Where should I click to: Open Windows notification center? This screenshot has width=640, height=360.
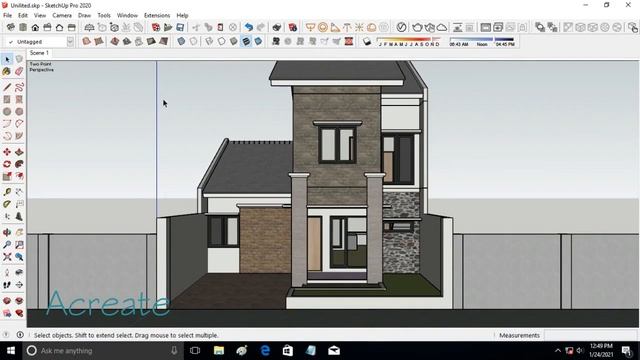coord(627,351)
